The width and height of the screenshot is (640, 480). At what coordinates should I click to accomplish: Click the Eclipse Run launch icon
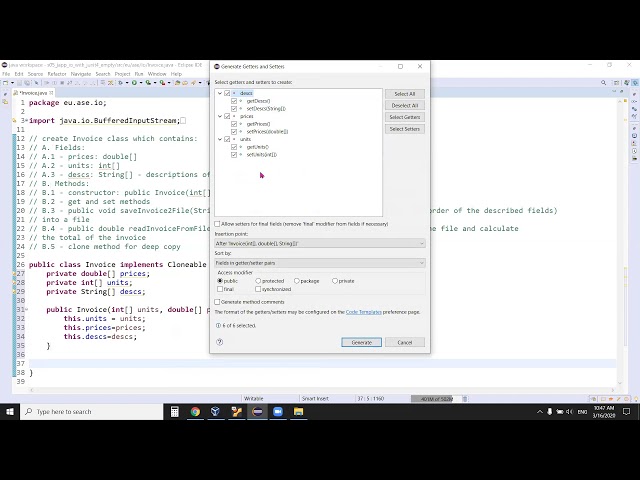coord(134,83)
